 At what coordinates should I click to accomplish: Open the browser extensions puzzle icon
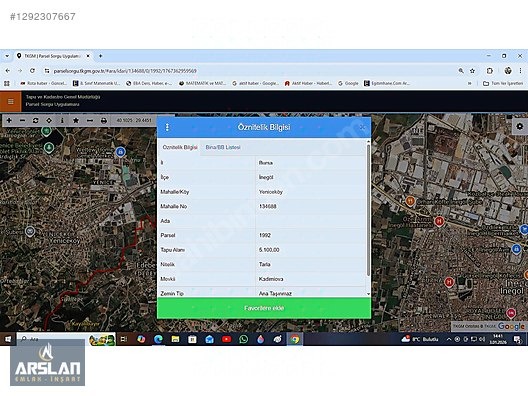coord(490,71)
